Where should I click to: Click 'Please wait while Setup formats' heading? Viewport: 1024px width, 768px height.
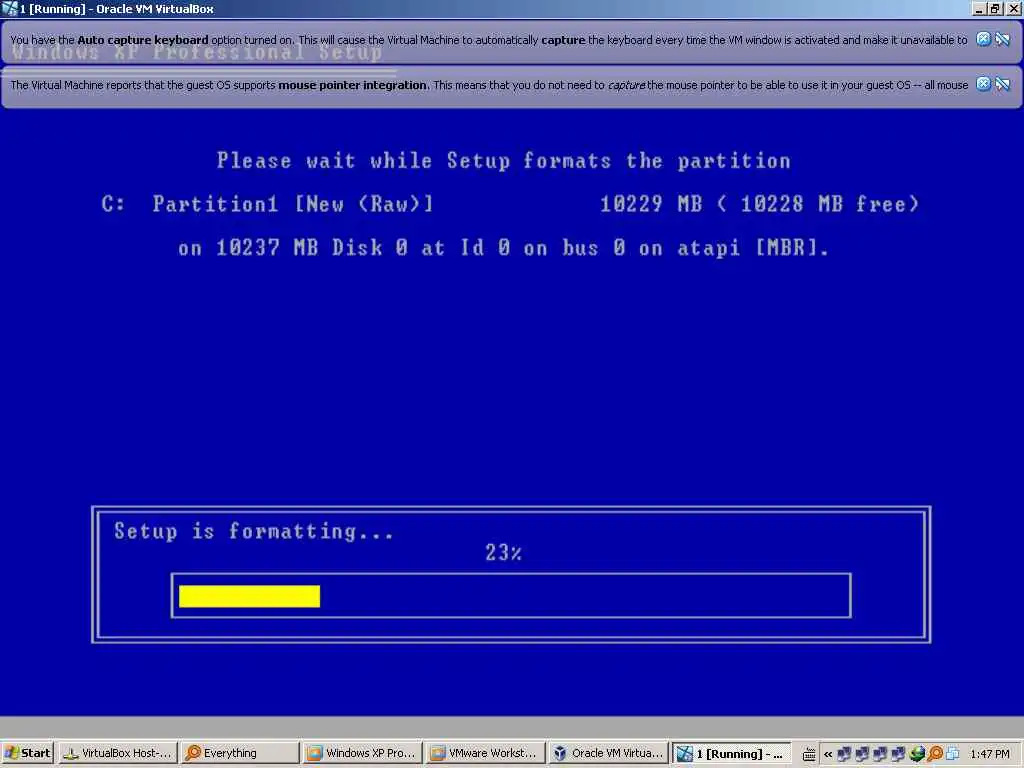coord(504,161)
